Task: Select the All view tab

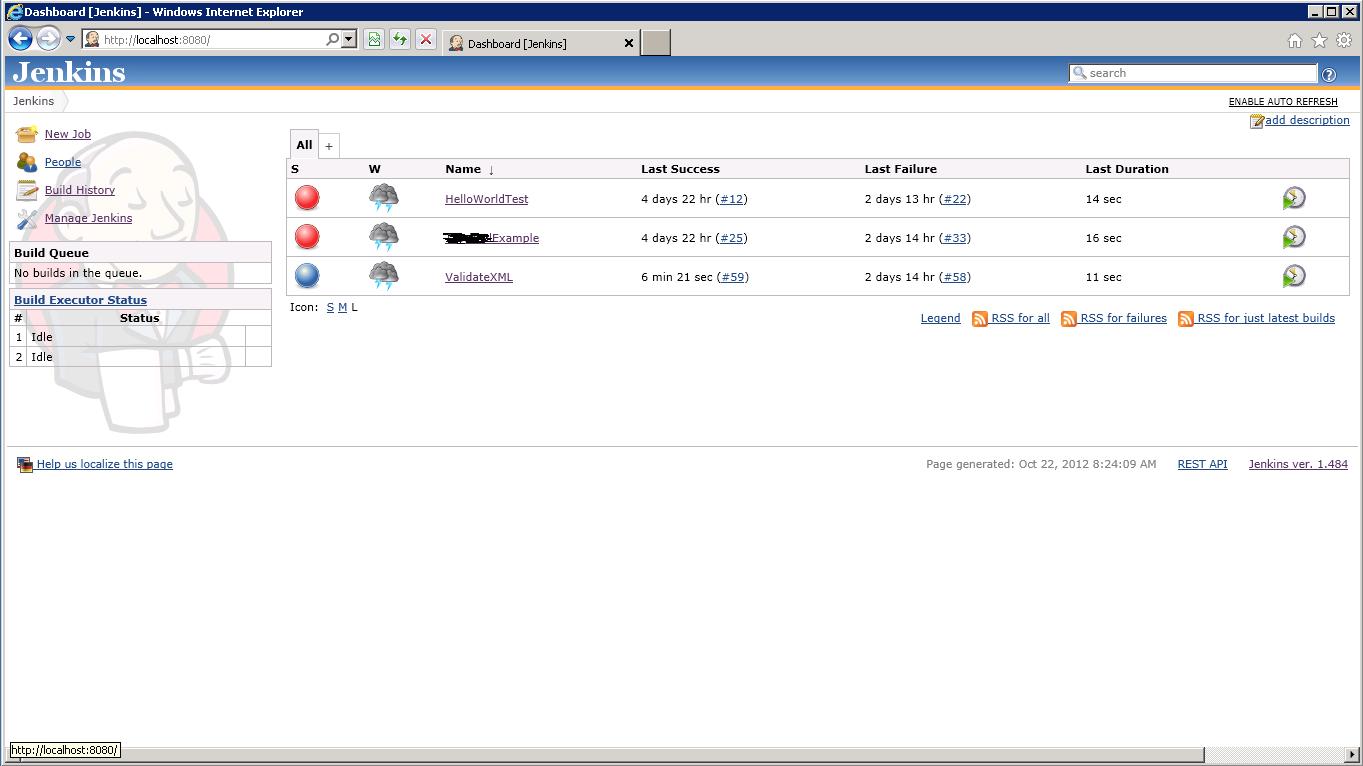Action: point(304,144)
